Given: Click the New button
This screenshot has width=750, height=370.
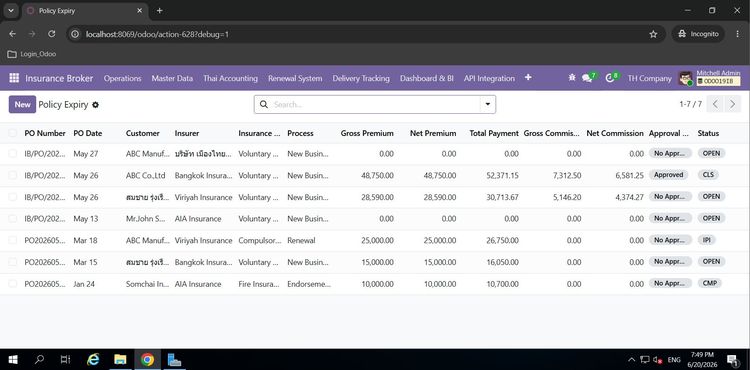Looking at the screenshot, I should 22,104.
